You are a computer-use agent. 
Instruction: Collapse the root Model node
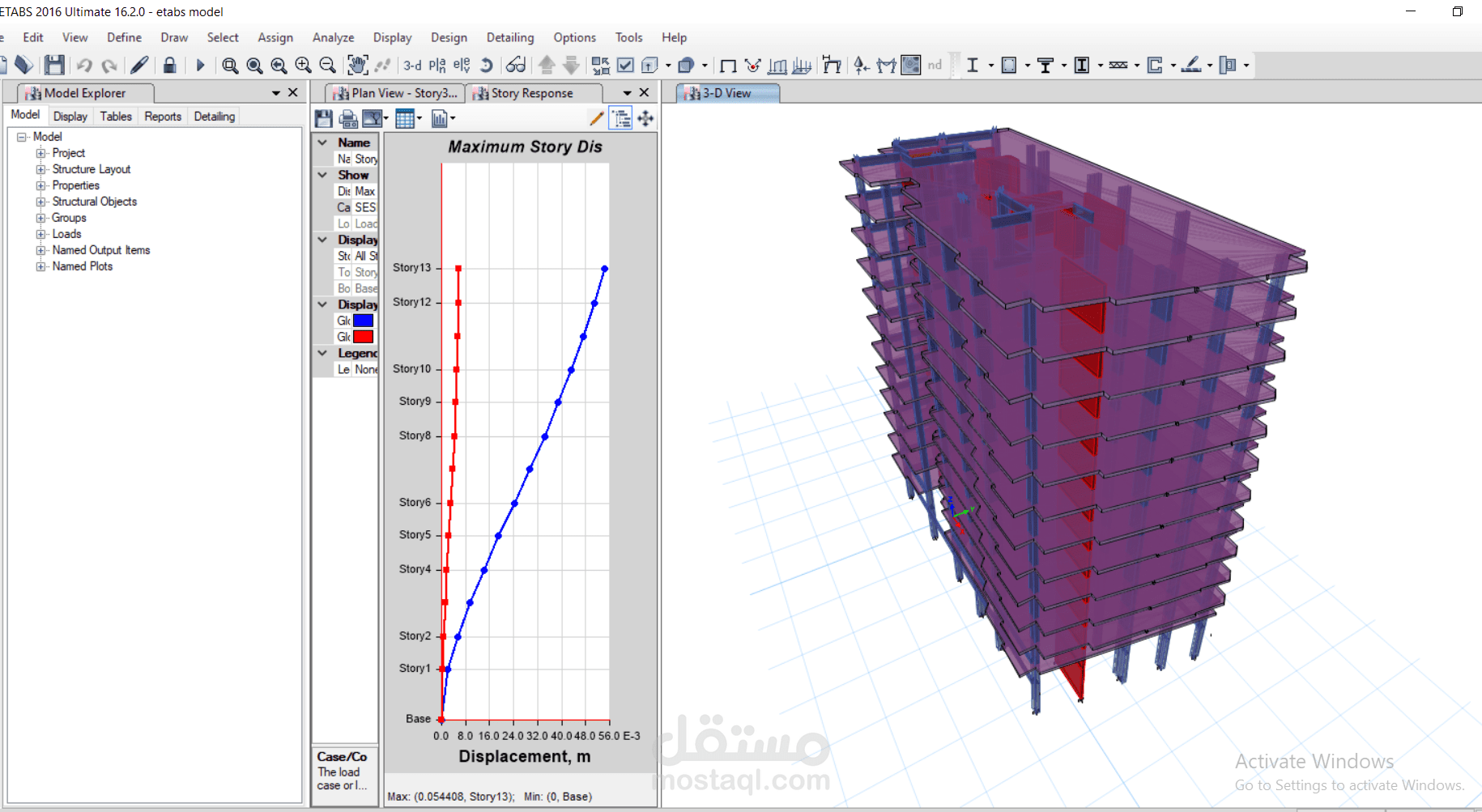point(22,137)
